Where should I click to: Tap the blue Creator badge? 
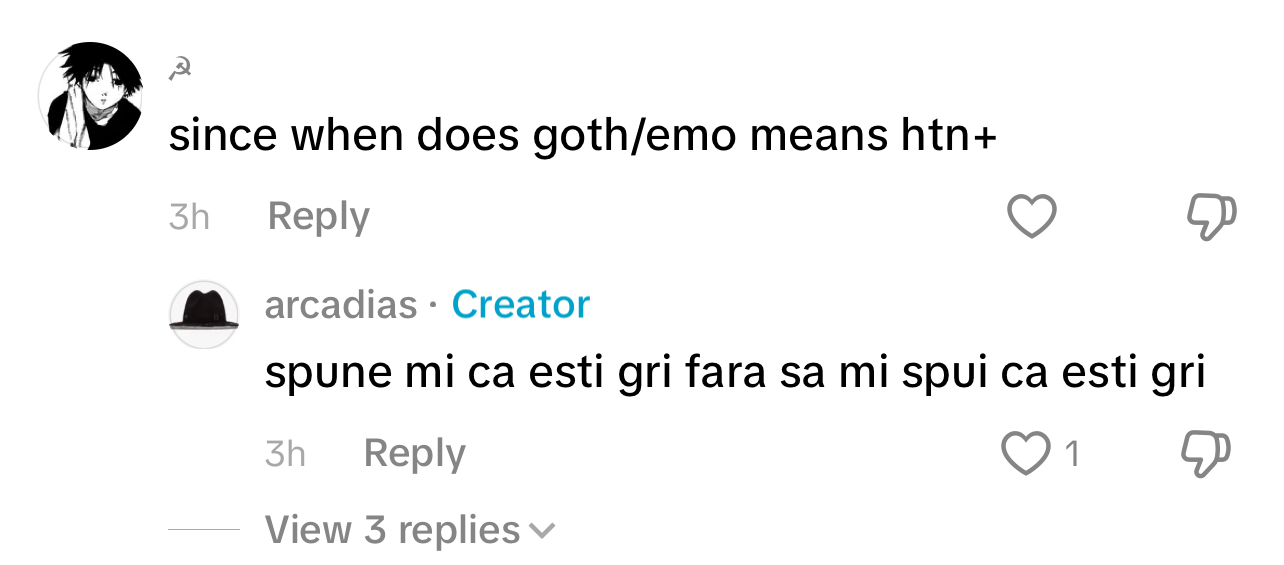[521, 305]
